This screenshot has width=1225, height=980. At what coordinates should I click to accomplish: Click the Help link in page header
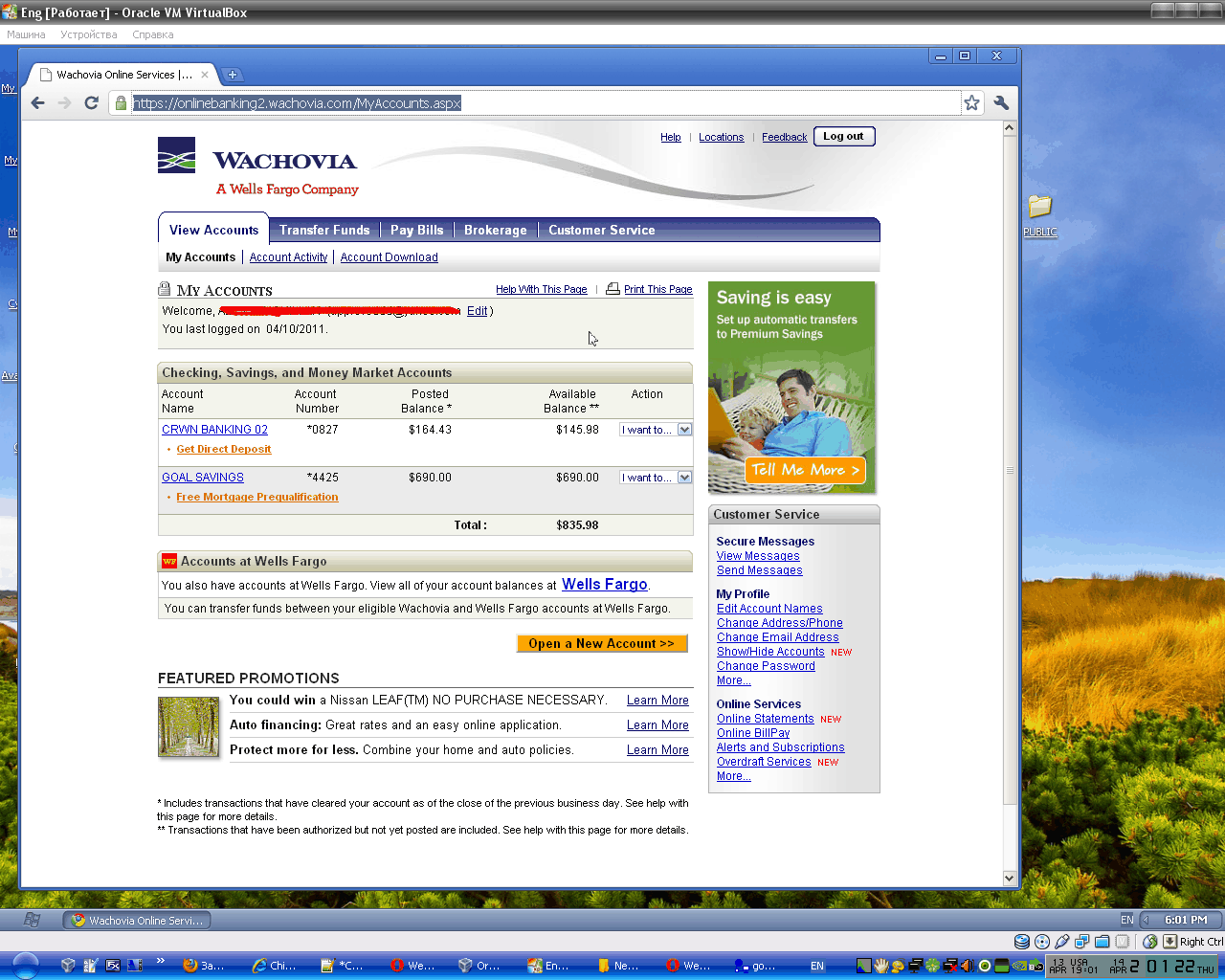pos(671,137)
